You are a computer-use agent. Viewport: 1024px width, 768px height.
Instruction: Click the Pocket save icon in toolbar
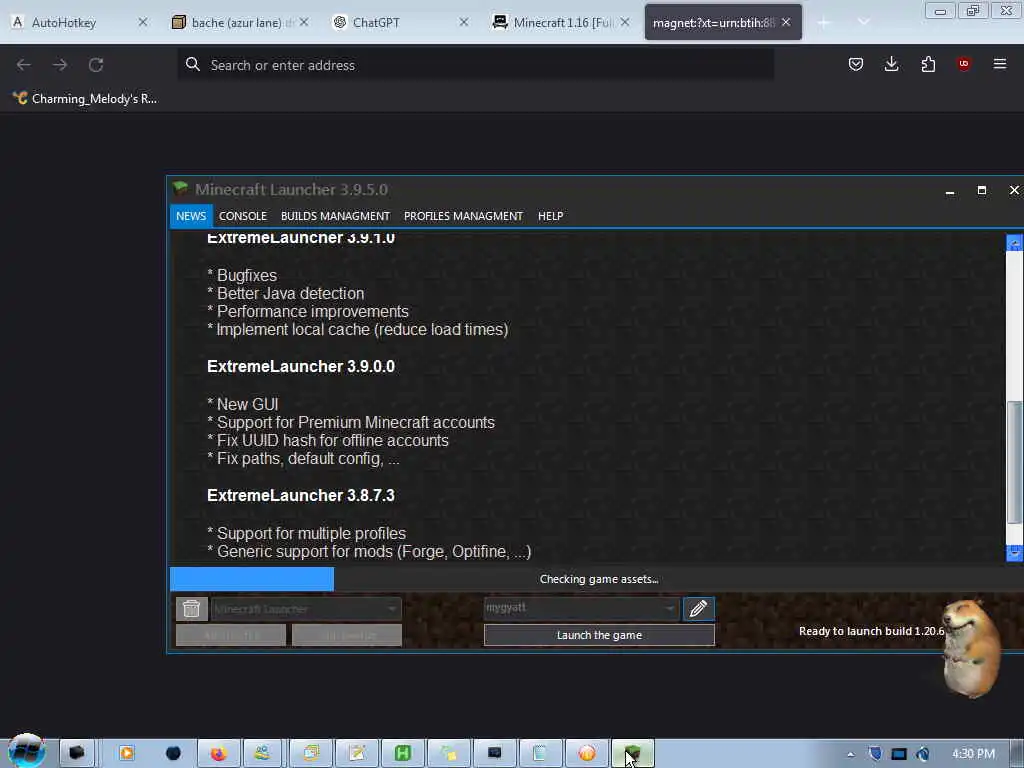(856, 64)
